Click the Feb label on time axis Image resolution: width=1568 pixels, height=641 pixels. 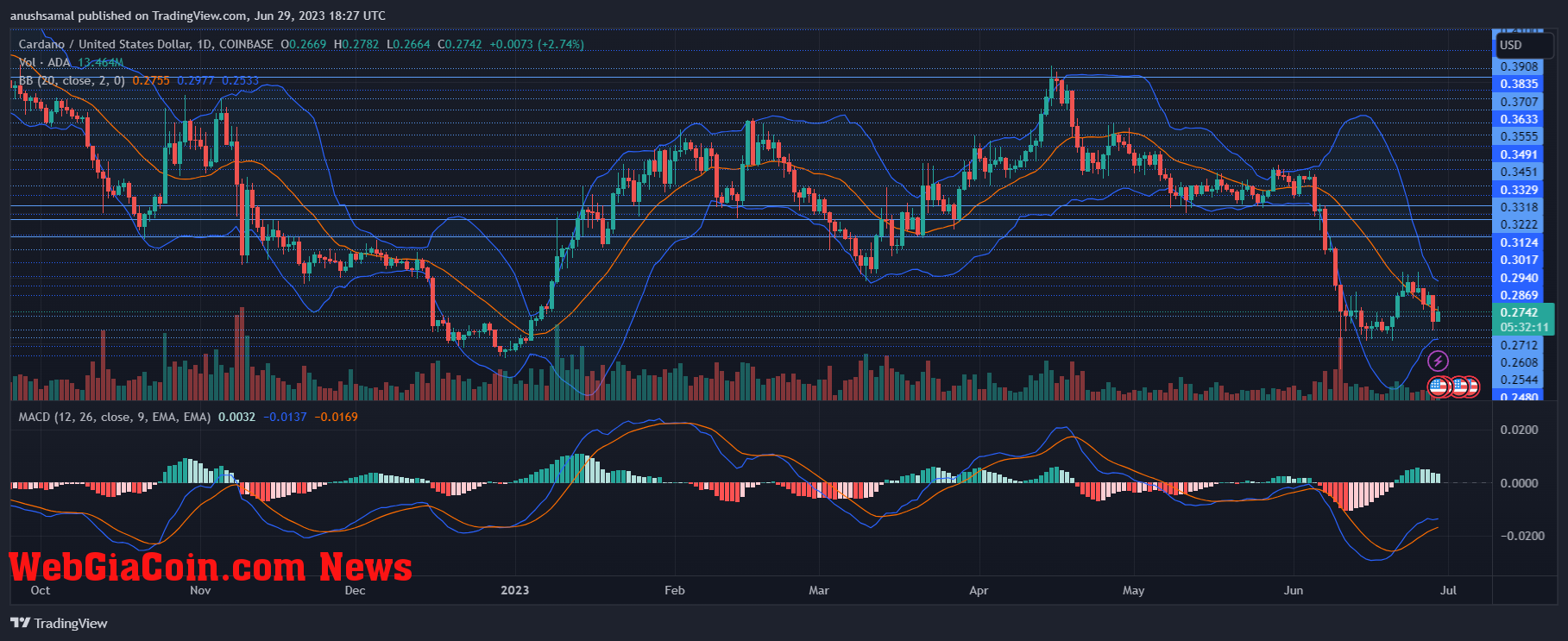(674, 590)
